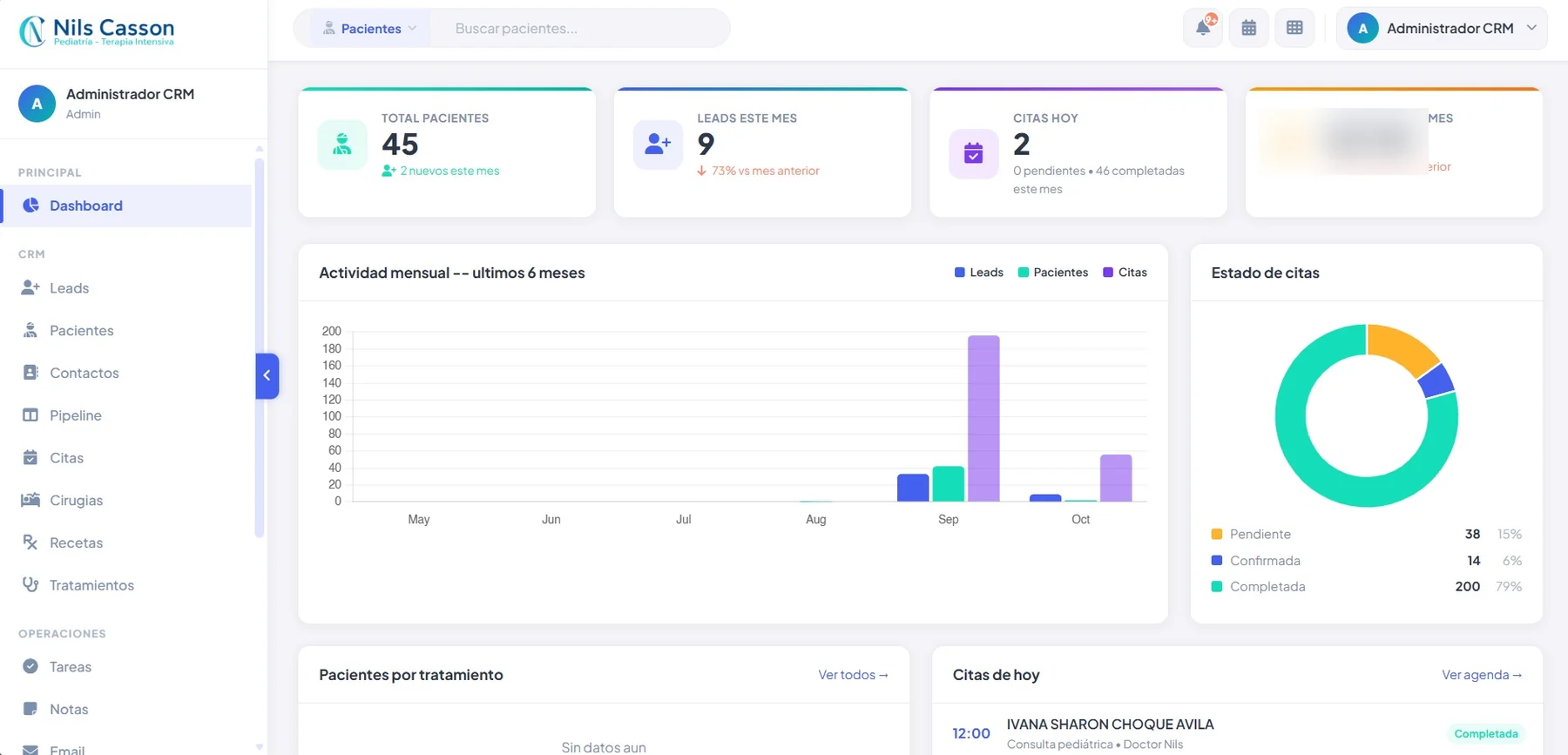Image resolution: width=1568 pixels, height=755 pixels.
Task: Expand the Administrador CRM account menu
Action: pos(1442,29)
